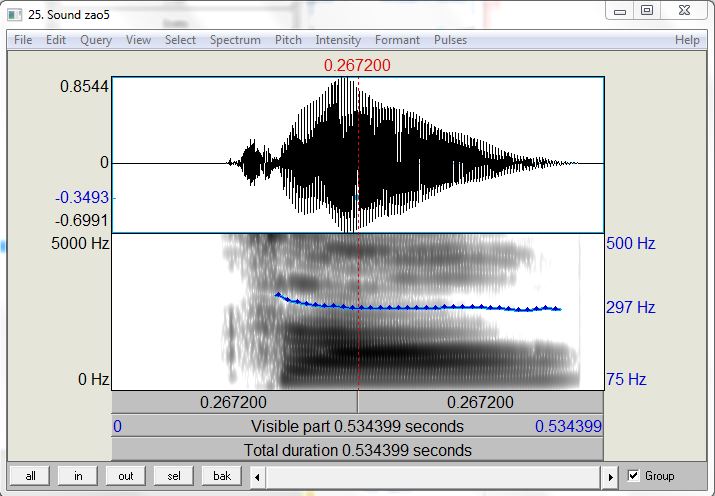Viewport: 715px width, 496px height.
Task: Open the Formant menu
Action: tap(397, 40)
